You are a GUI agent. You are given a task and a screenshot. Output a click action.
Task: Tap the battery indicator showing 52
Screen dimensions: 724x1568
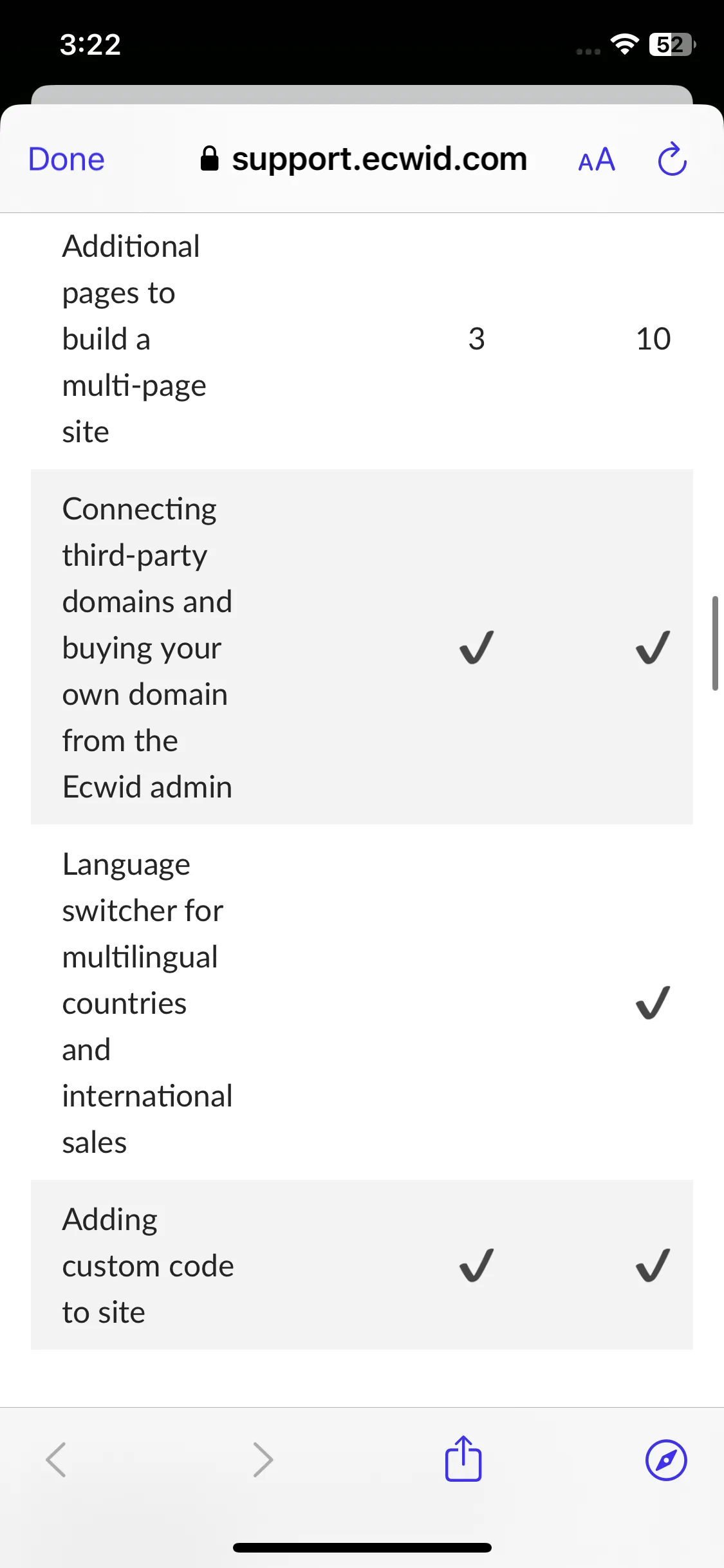coord(673,44)
